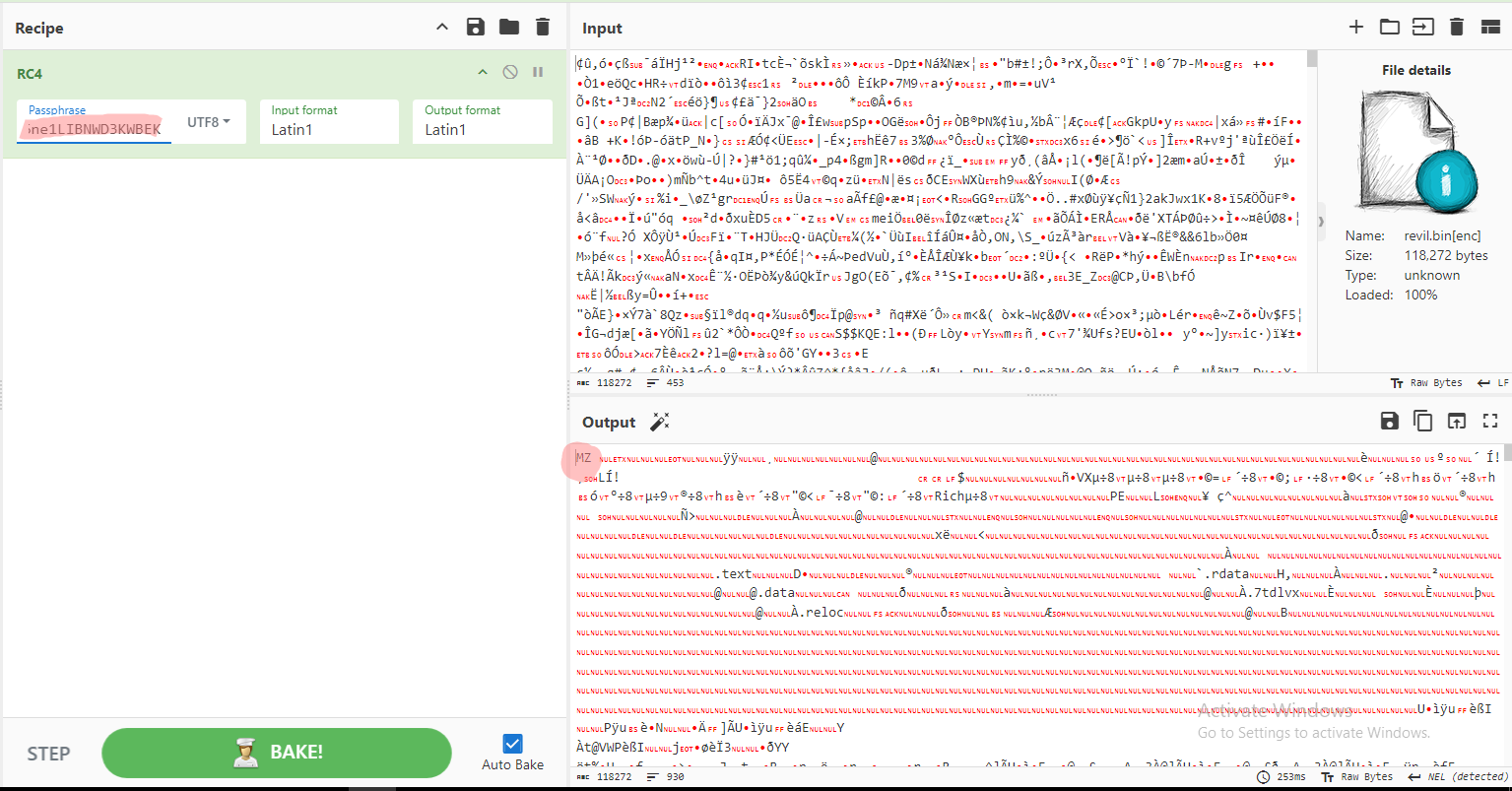Image resolution: width=1512 pixels, height=791 pixels.
Task: Replace input with output
Action: tap(1456, 422)
